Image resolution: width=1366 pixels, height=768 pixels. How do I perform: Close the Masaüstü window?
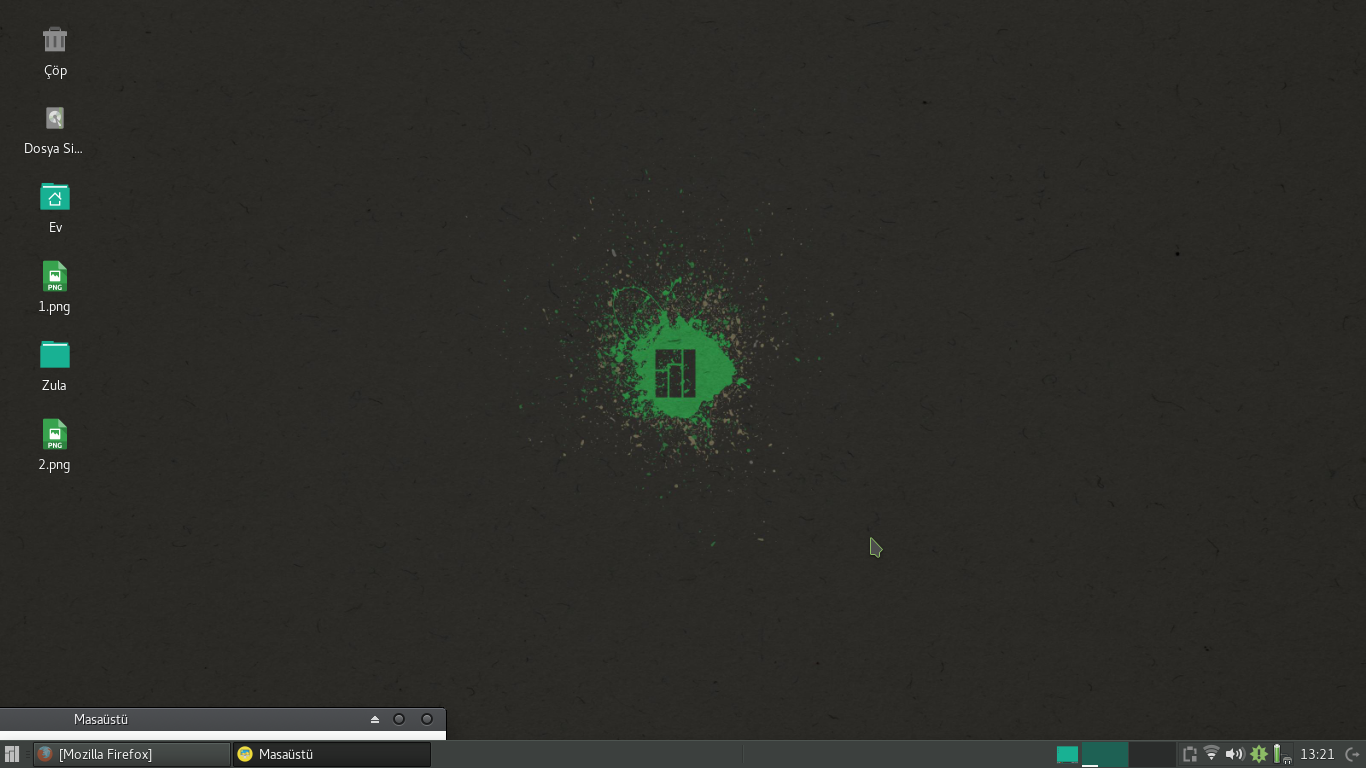[427, 719]
